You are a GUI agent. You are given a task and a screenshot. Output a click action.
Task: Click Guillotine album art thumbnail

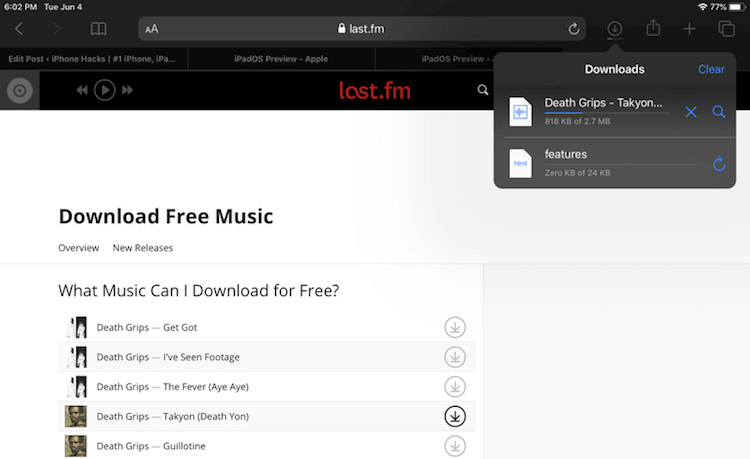point(76,446)
